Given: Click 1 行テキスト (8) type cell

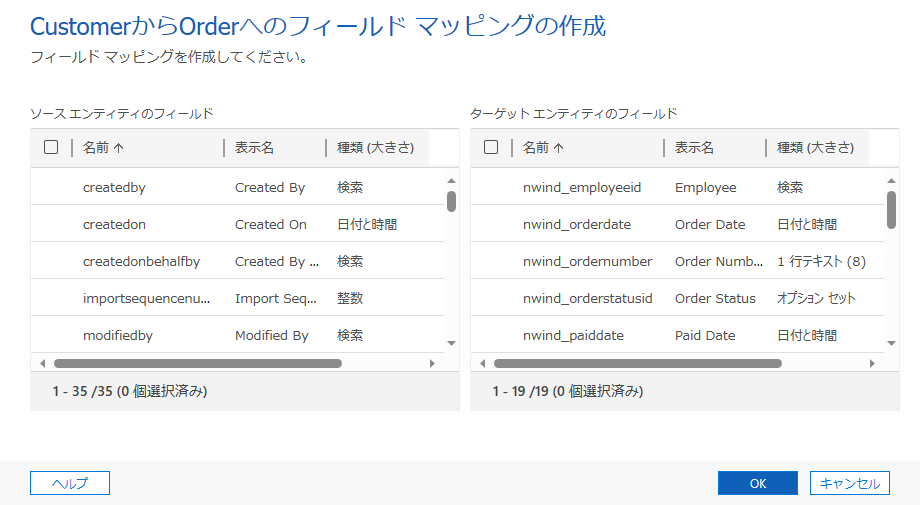Looking at the screenshot, I should [x=821, y=261].
